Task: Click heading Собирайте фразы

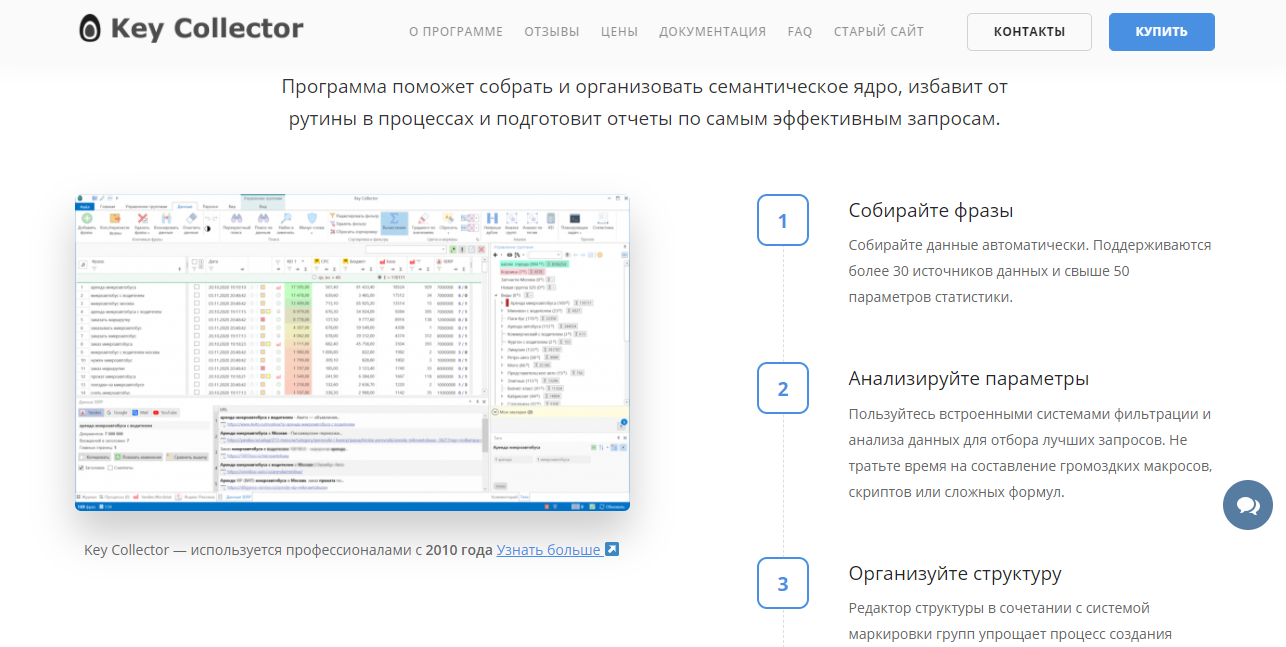Action: point(931,210)
